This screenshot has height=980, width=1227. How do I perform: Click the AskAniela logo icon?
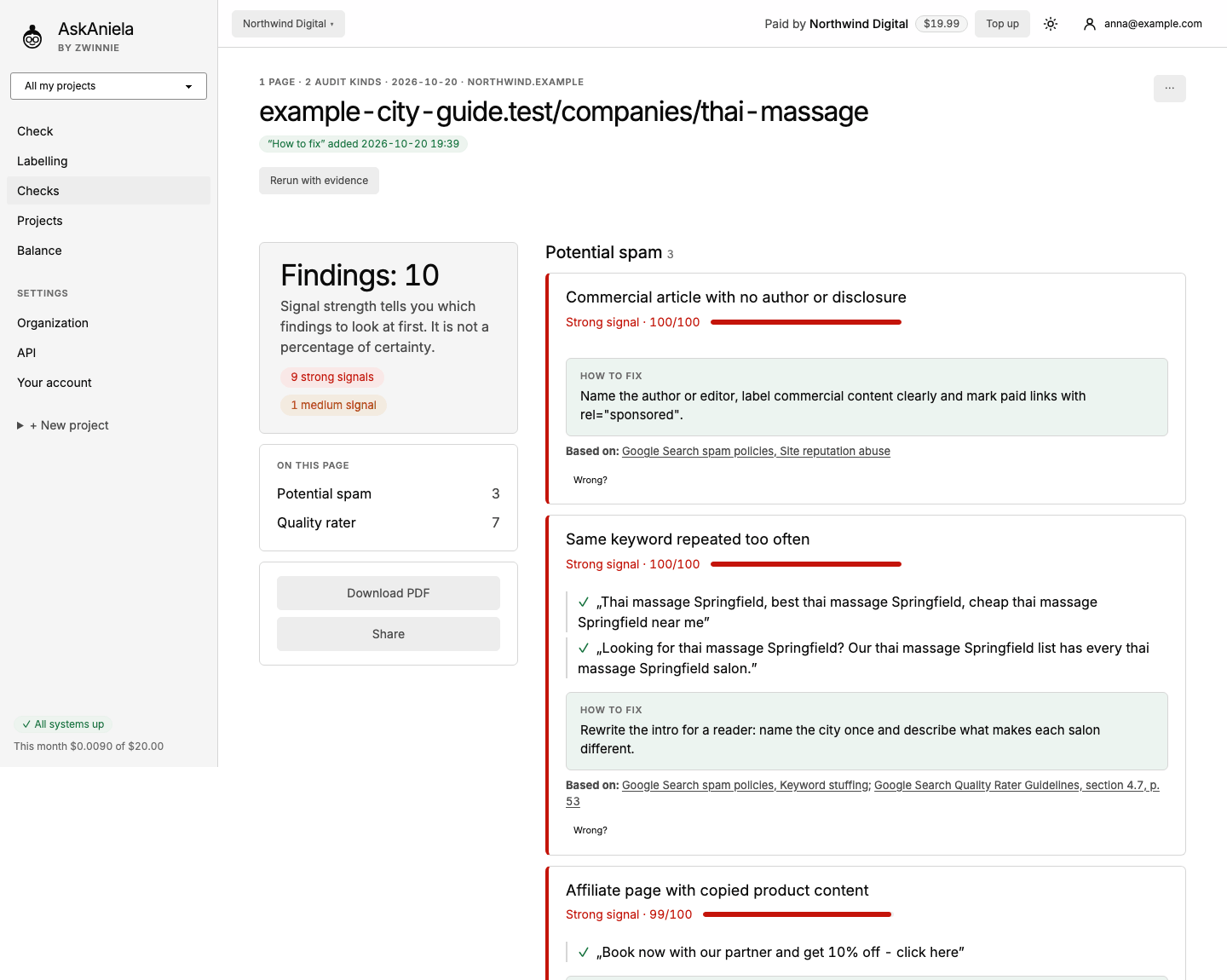pos(32,37)
